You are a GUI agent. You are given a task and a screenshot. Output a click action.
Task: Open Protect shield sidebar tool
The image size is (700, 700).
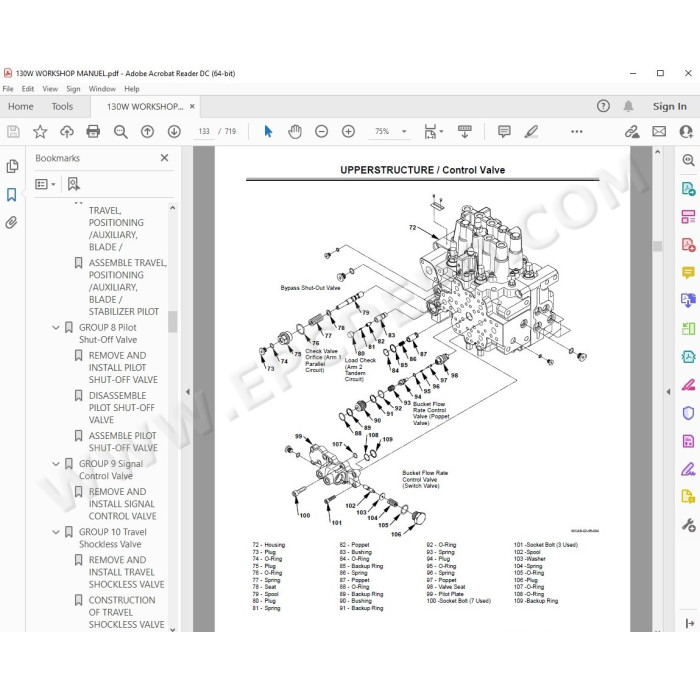pyautogui.click(x=688, y=412)
